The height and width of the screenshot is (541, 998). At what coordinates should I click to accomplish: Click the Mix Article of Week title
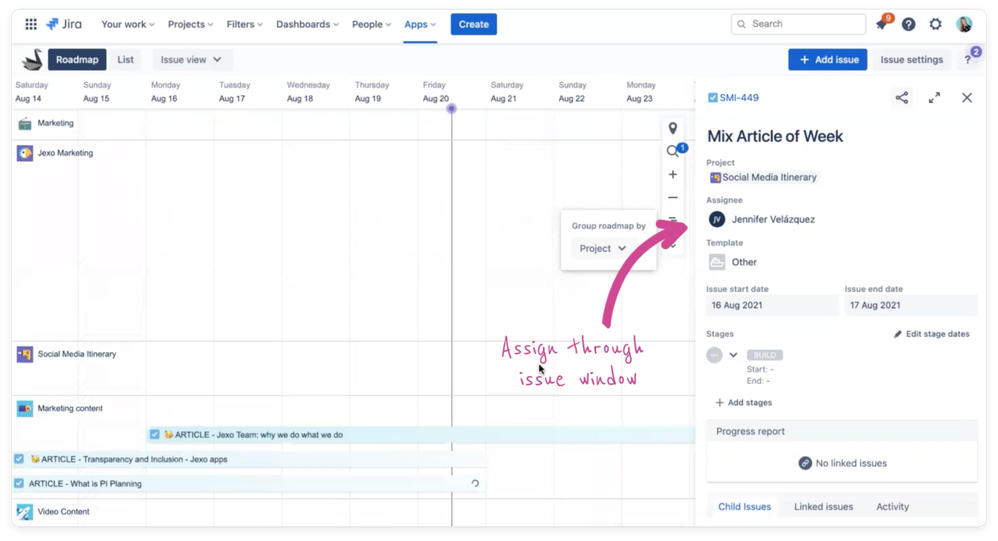pos(775,136)
